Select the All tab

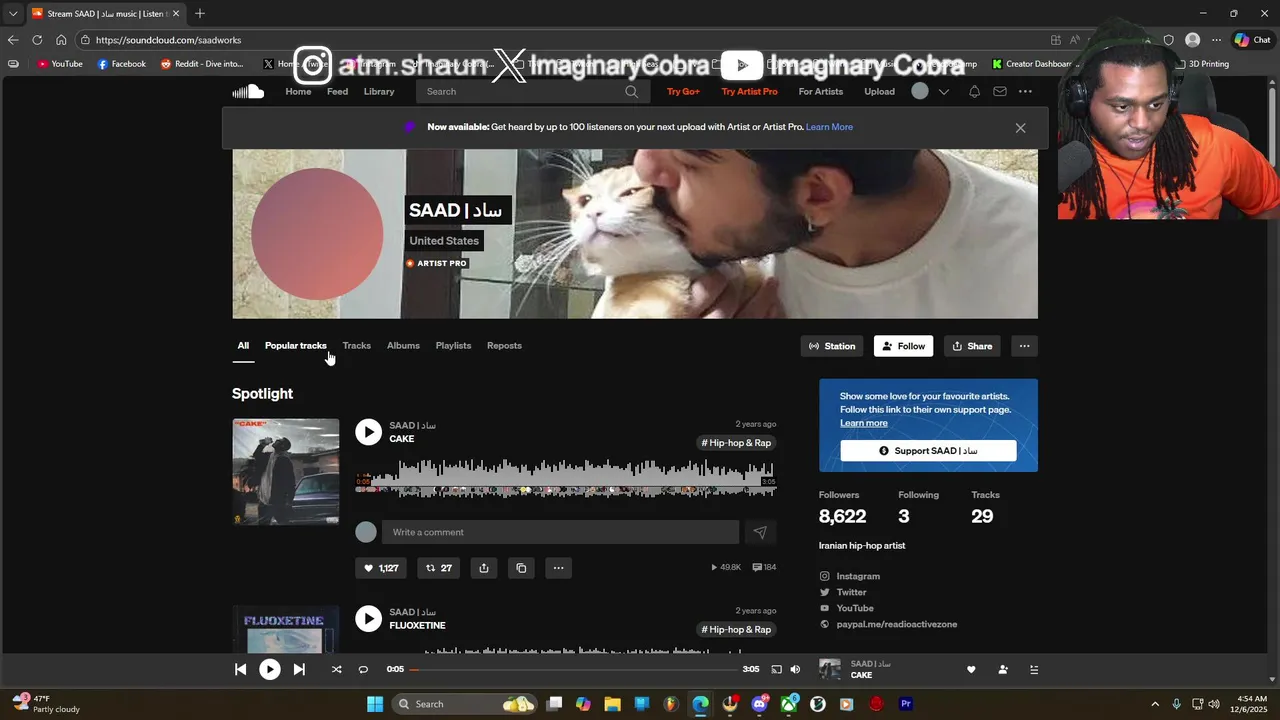[243, 346]
